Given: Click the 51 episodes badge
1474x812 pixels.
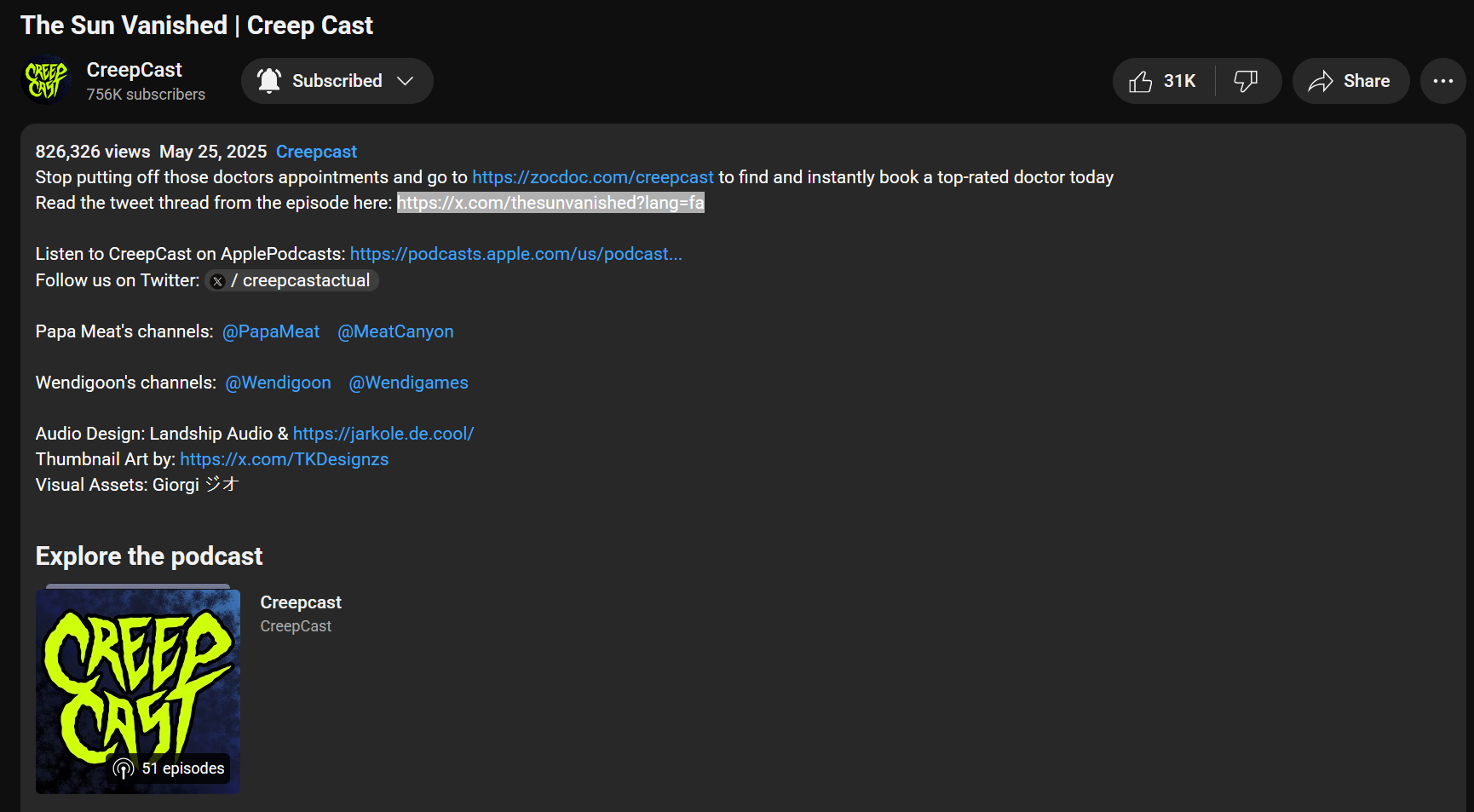Looking at the screenshot, I should 170,769.
